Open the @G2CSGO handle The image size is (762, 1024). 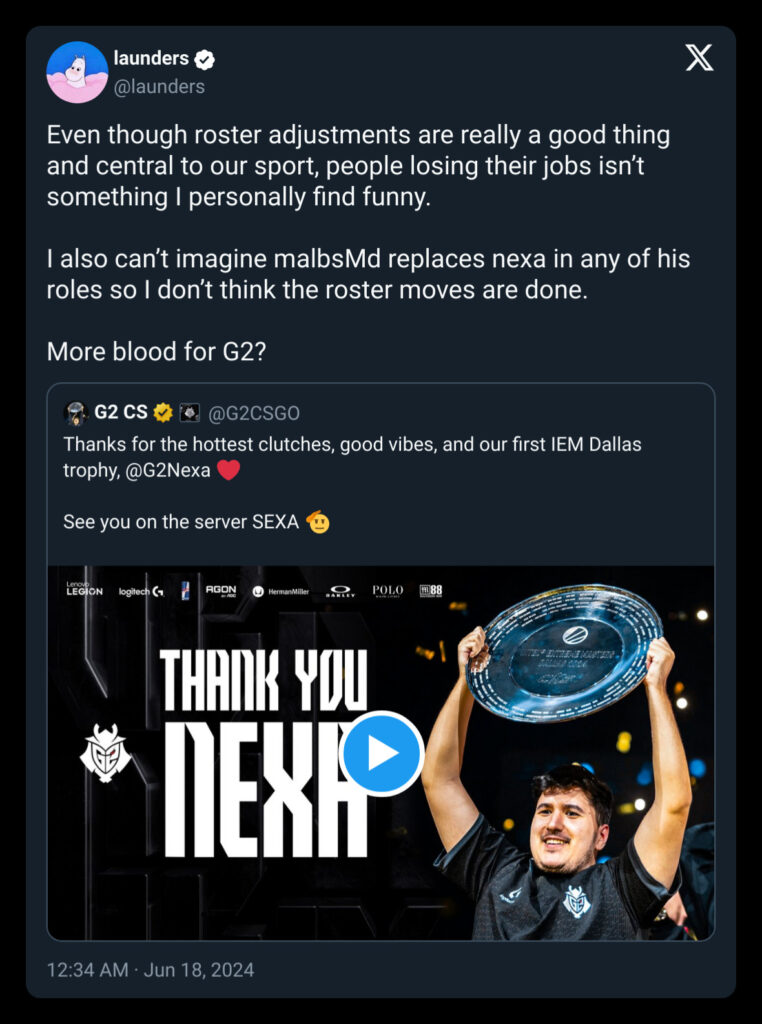pos(254,413)
